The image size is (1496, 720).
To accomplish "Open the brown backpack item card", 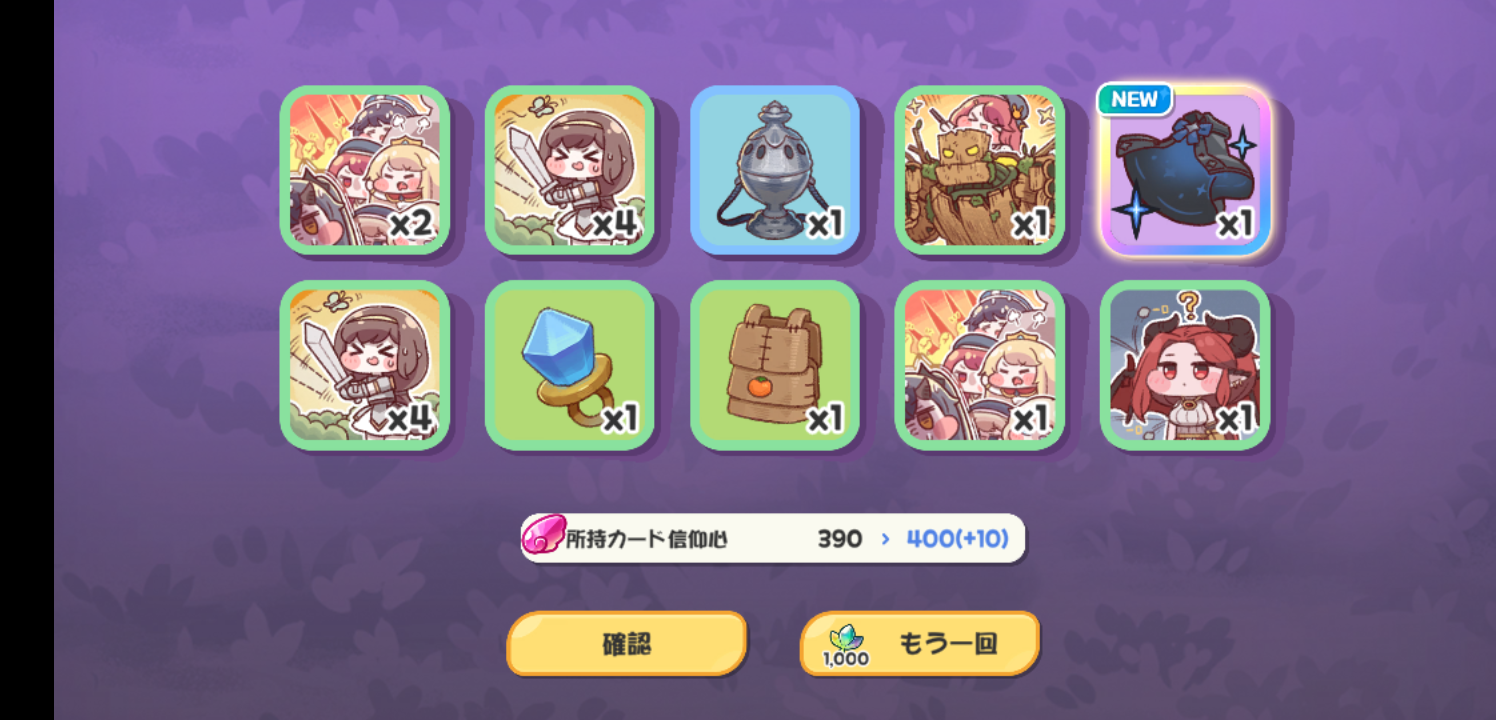I will click(x=775, y=365).
